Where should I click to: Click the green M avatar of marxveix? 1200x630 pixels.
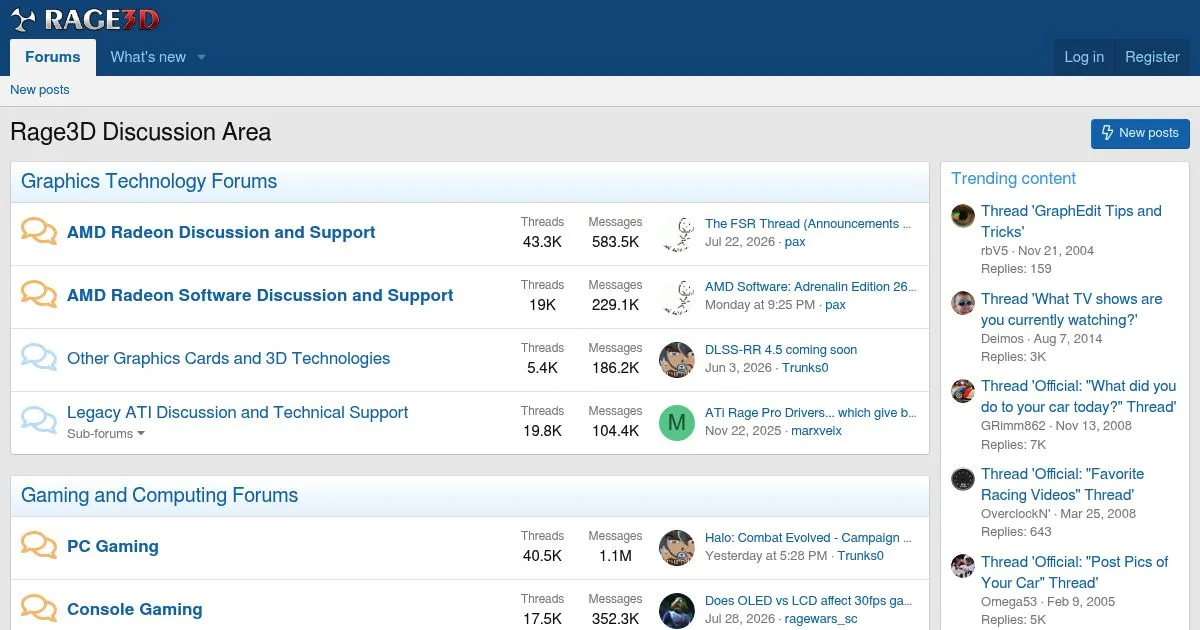click(x=677, y=422)
